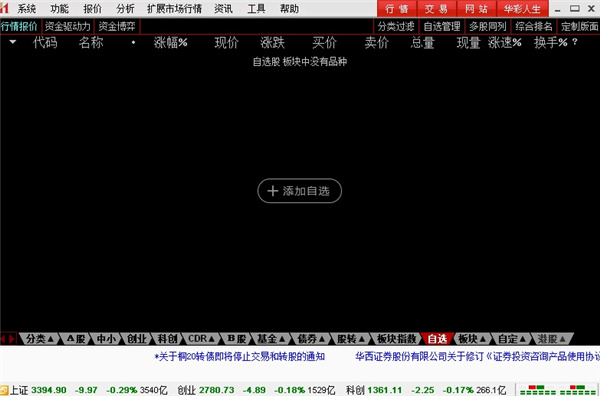Expand the 分类 tab menu
600x396 pixels.
(41, 339)
